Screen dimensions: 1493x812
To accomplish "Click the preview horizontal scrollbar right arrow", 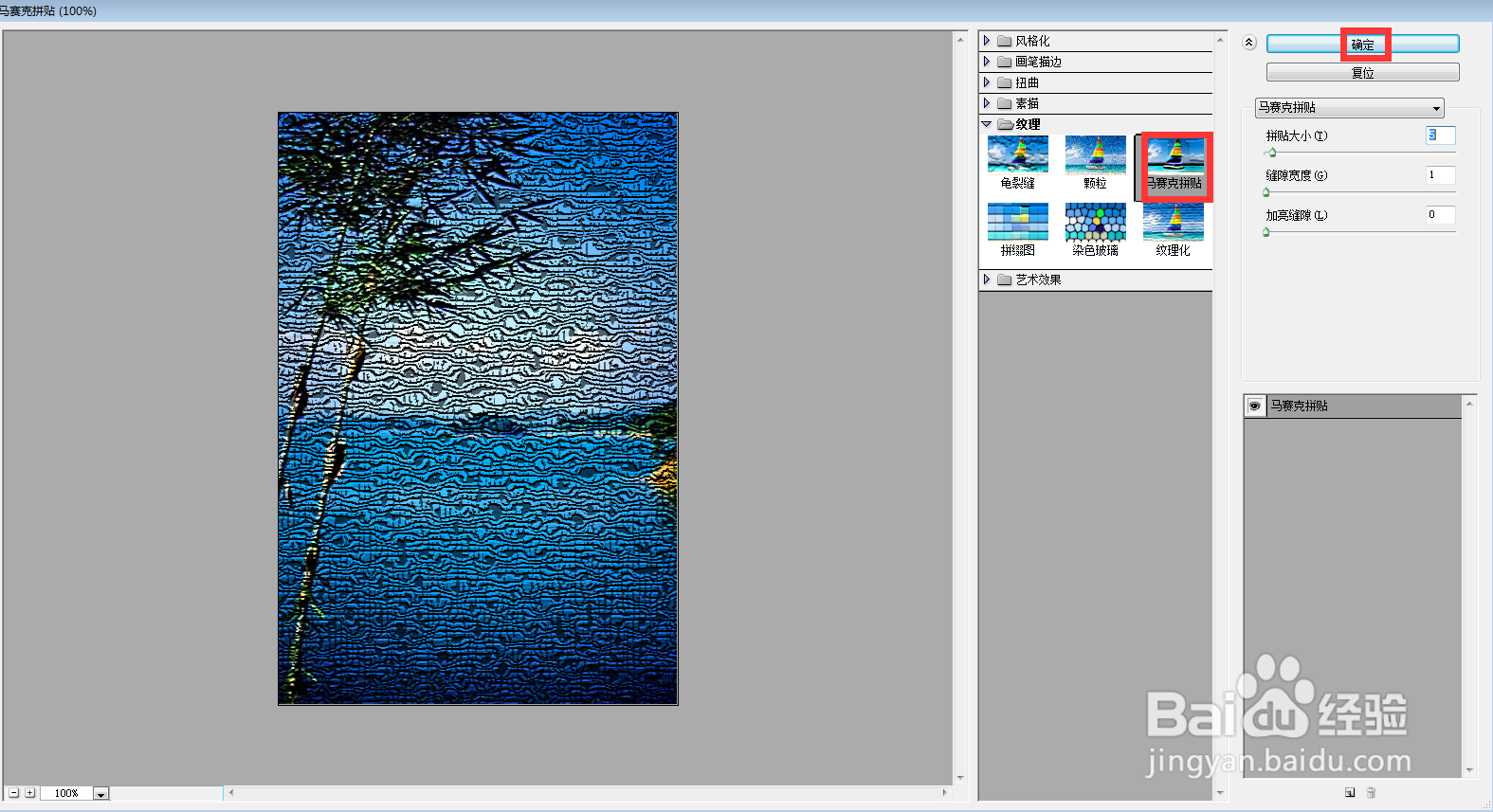I will 944,792.
